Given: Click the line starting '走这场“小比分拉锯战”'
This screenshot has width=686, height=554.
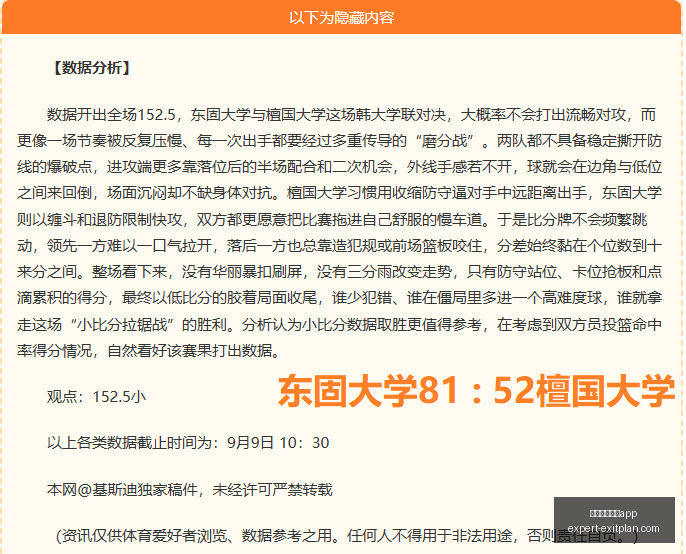Looking at the screenshot, I should [340, 324].
